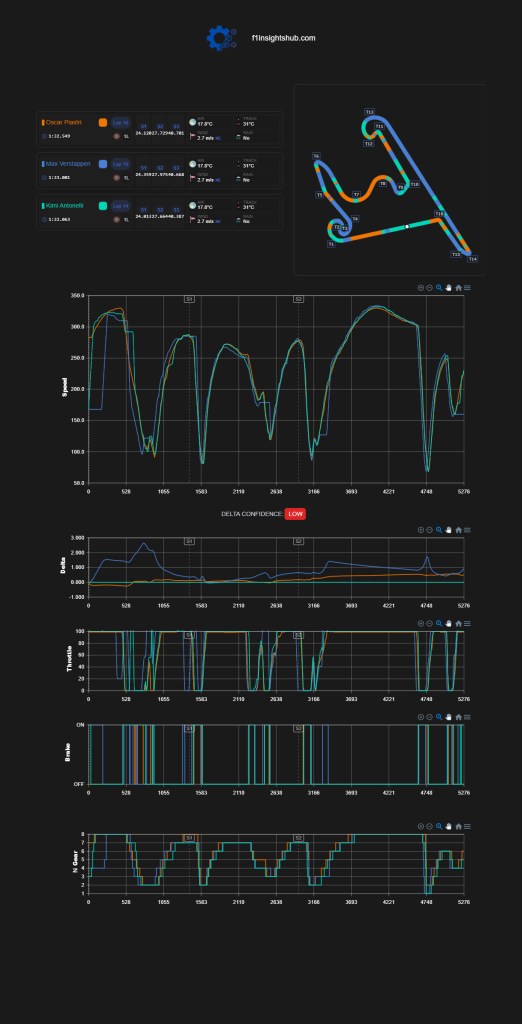The image size is (522, 1024).
Task: Open the Brake chart export menu
Action: [x=467, y=717]
